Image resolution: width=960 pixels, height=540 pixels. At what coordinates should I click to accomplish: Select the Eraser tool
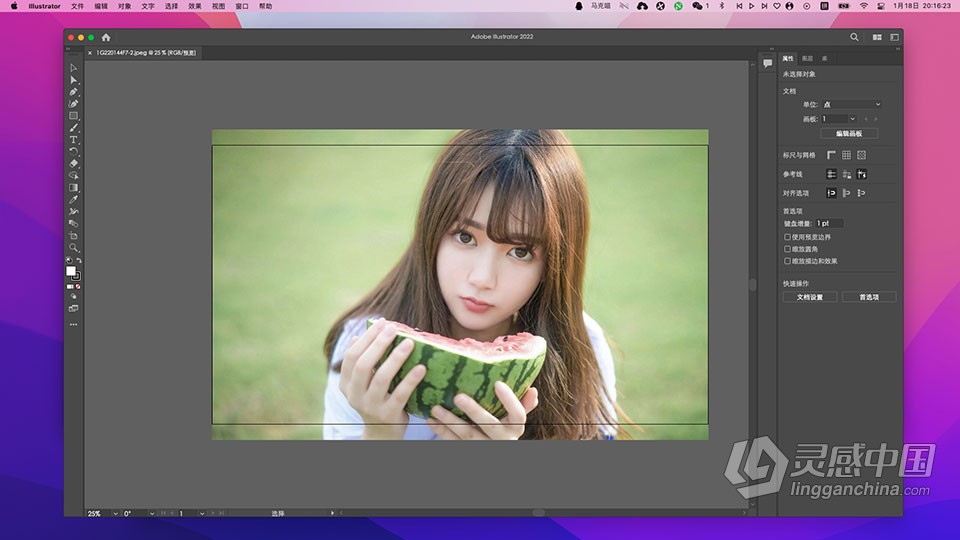(x=73, y=163)
